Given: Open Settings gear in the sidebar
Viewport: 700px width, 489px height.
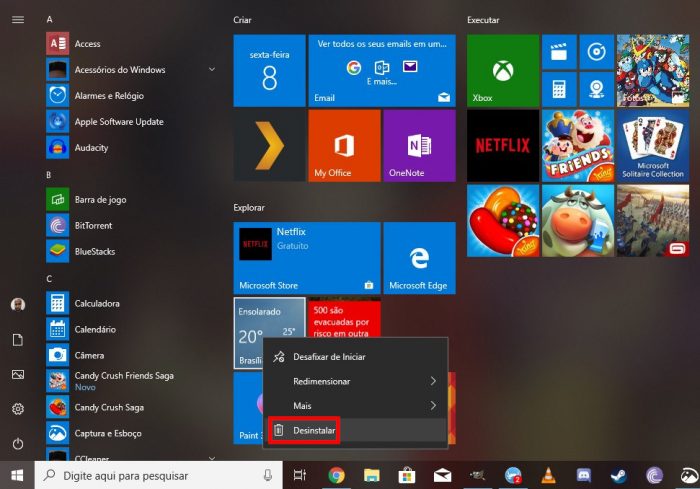Looking at the screenshot, I should point(18,409).
